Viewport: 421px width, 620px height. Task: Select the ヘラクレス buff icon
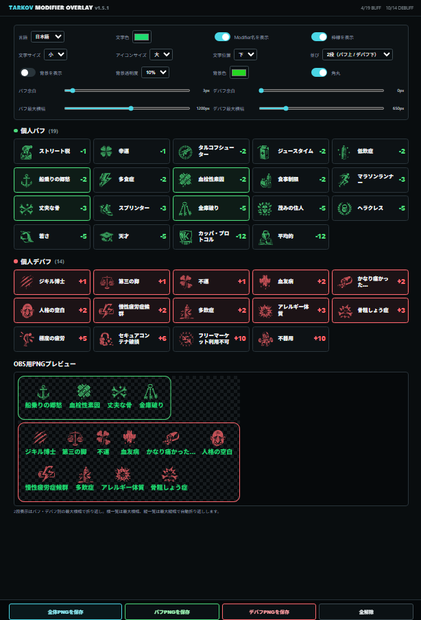pos(344,208)
